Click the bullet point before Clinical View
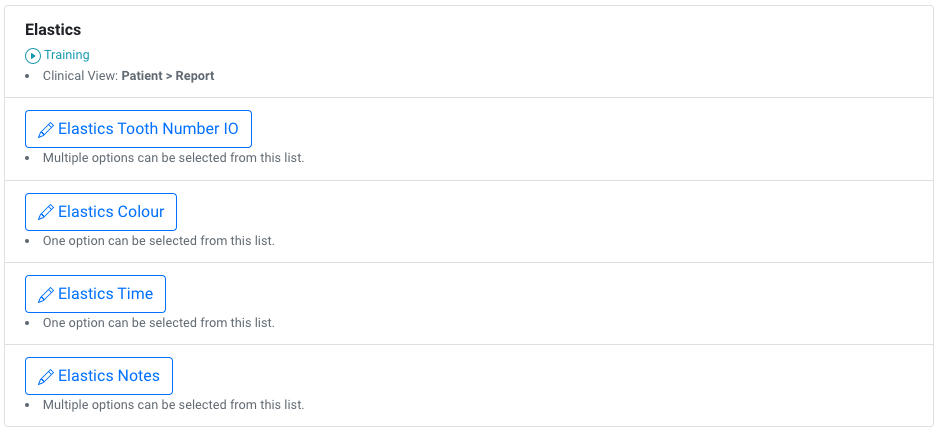Viewport: 942px width, 433px height. 27,77
